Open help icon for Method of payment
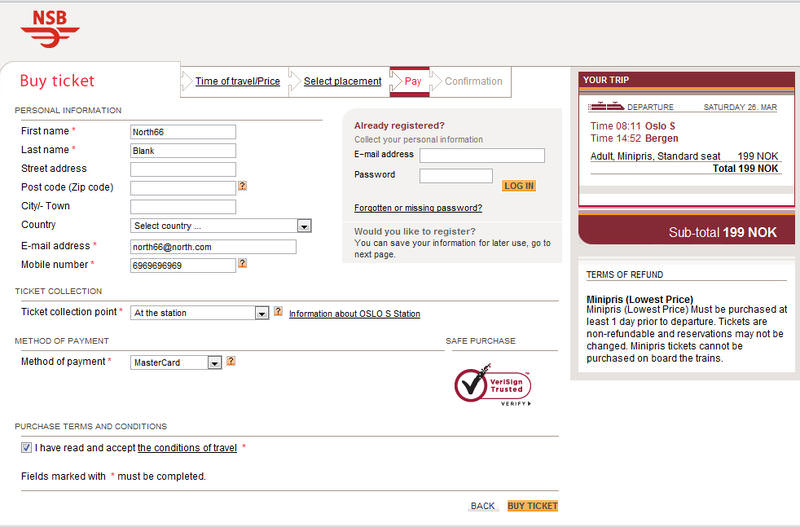Image resolution: width=800 pixels, height=527 pixels. pos(231,361)
